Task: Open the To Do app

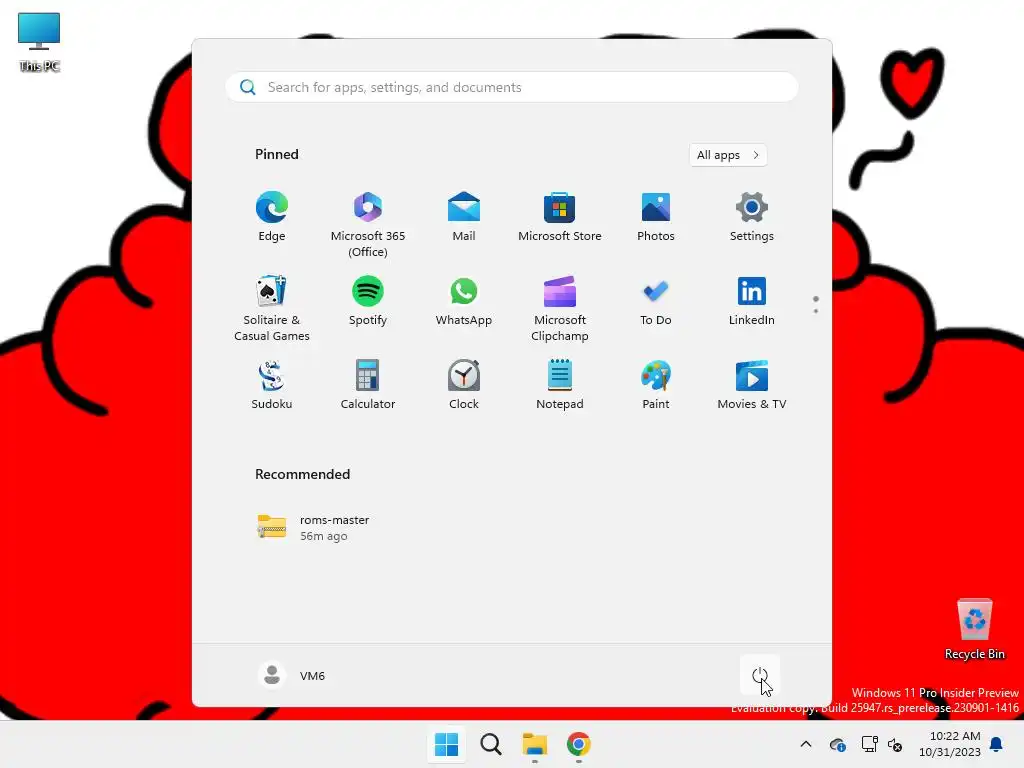Action: click(656, 301)
